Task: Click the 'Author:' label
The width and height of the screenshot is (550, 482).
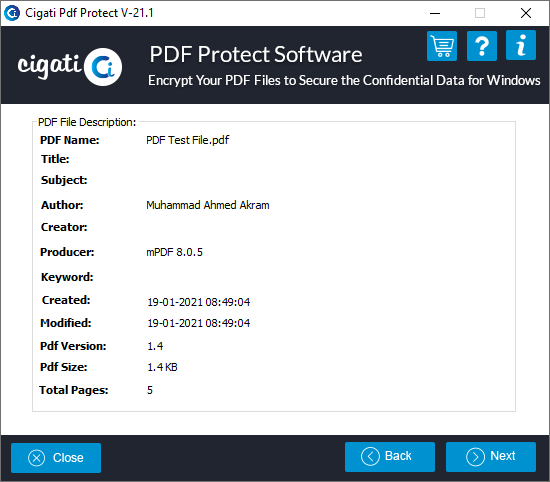Action: coord(62,205)
